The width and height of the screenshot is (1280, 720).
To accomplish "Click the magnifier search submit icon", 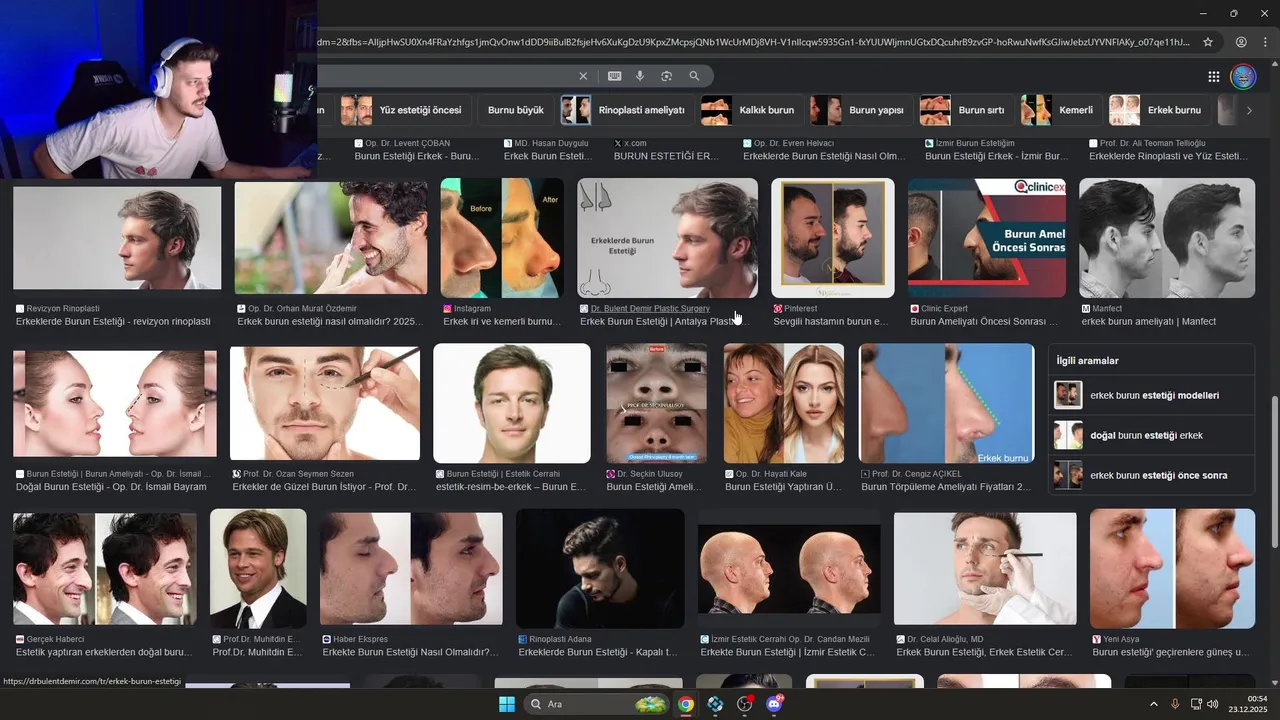I will click(694, 76).
